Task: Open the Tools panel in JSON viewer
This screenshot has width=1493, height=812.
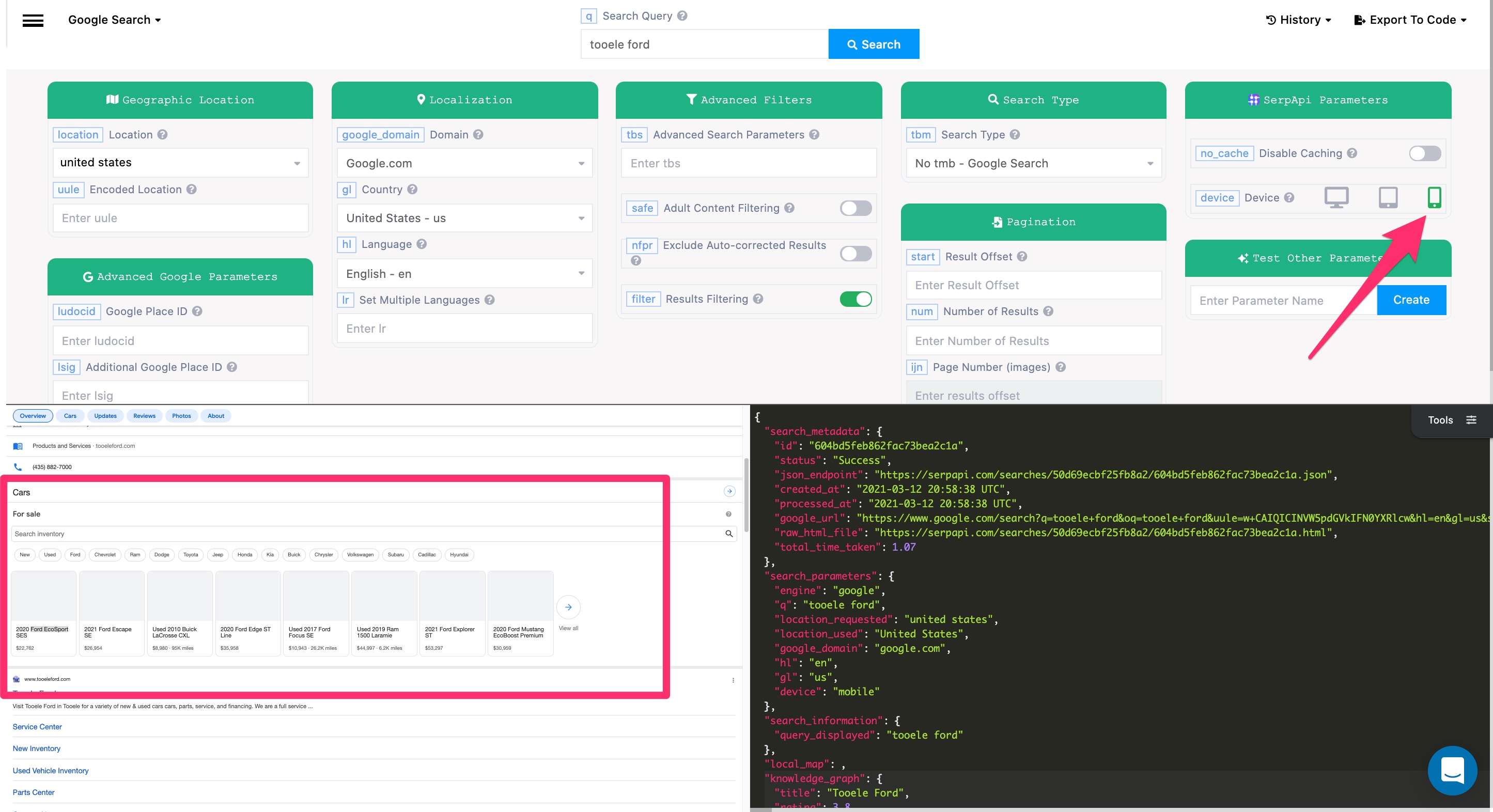Action: [1451, 420]
